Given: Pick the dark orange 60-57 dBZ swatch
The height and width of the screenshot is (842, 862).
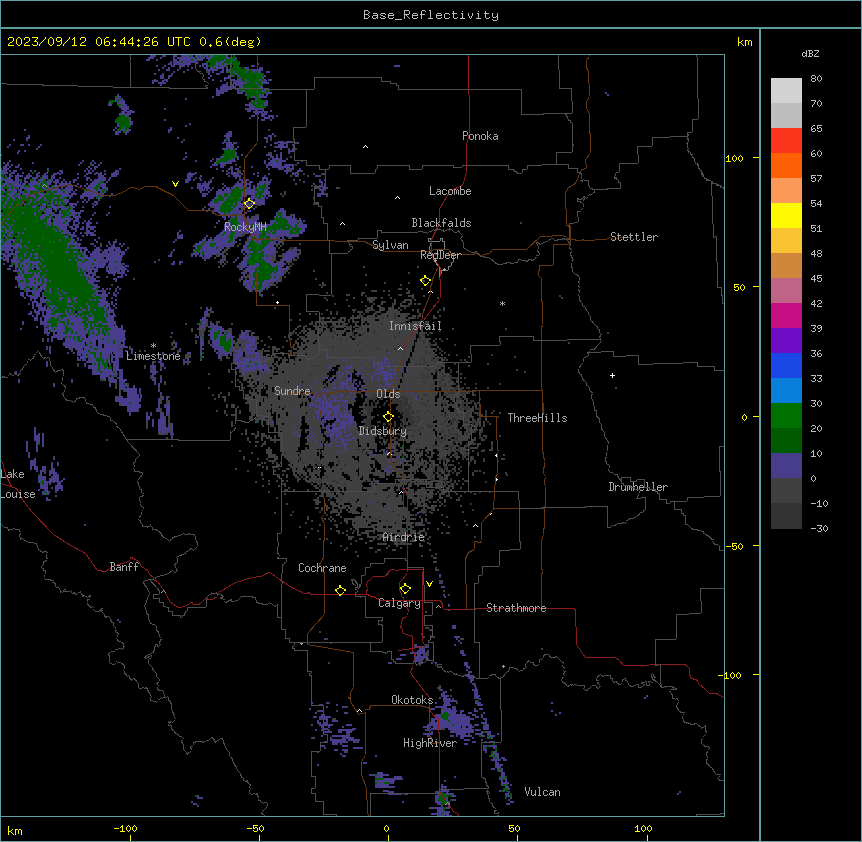Looking at the screenshot, I should pos(786,165).
